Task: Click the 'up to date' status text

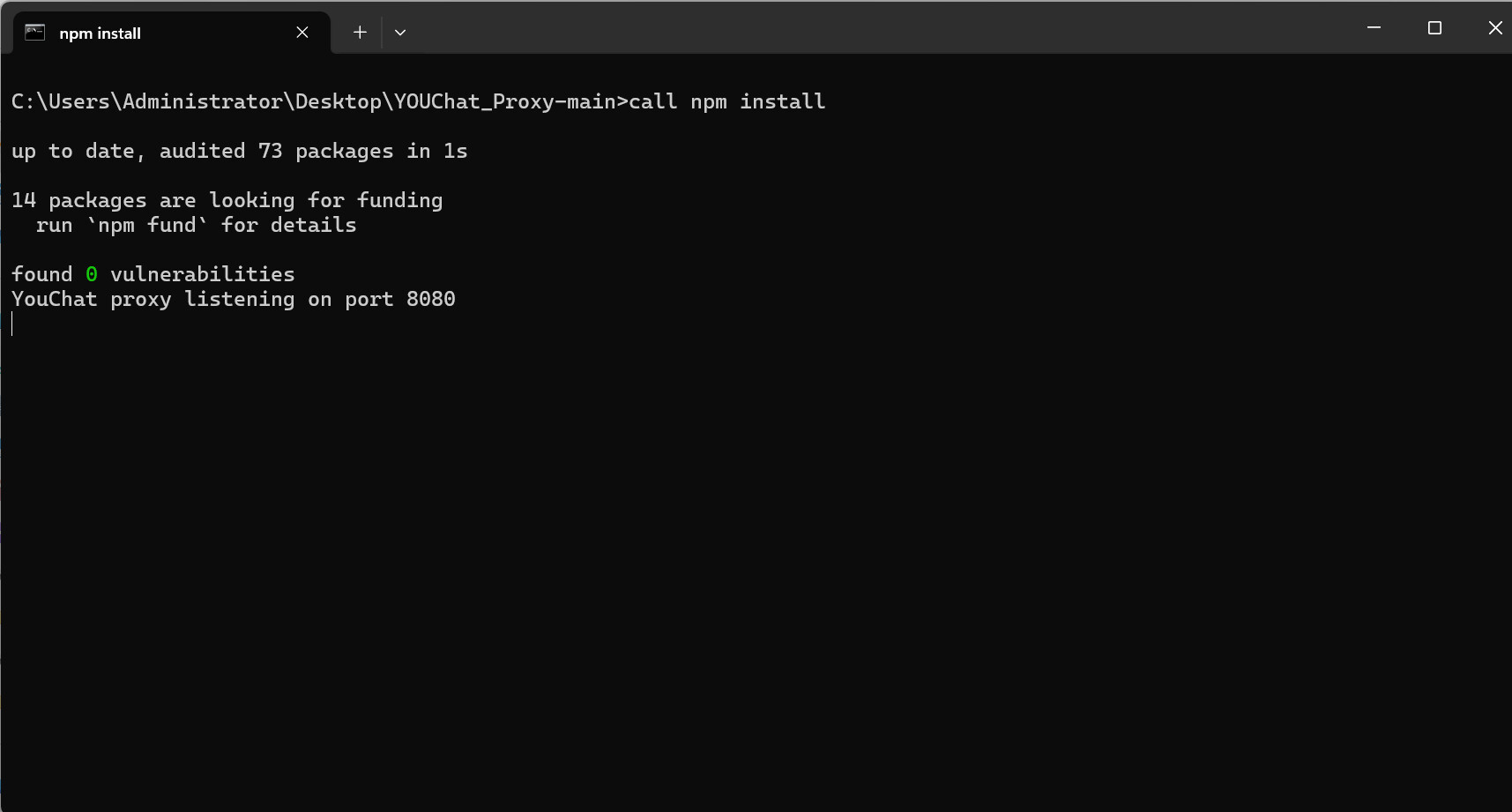Action: [x=73, y=151]
